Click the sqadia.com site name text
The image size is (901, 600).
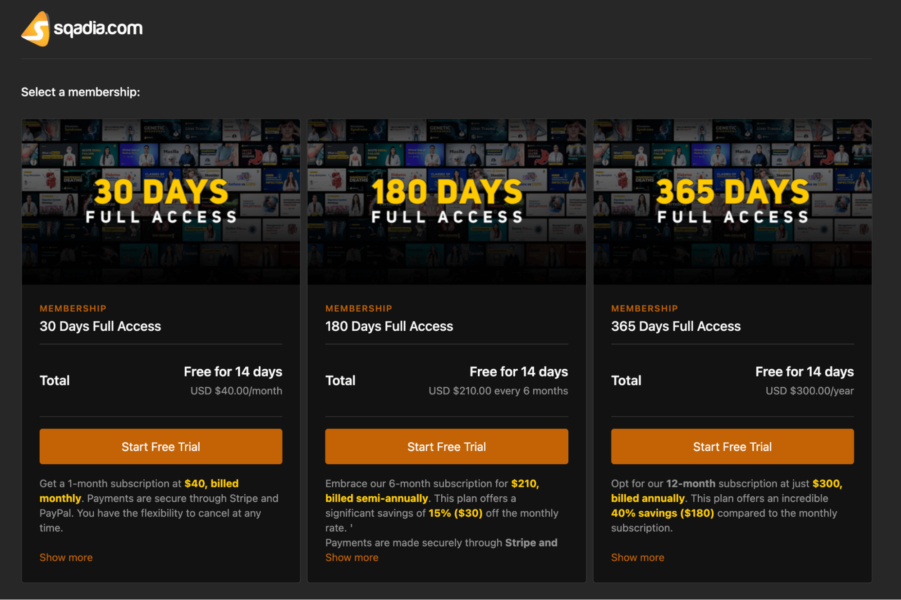click(97, 28)
